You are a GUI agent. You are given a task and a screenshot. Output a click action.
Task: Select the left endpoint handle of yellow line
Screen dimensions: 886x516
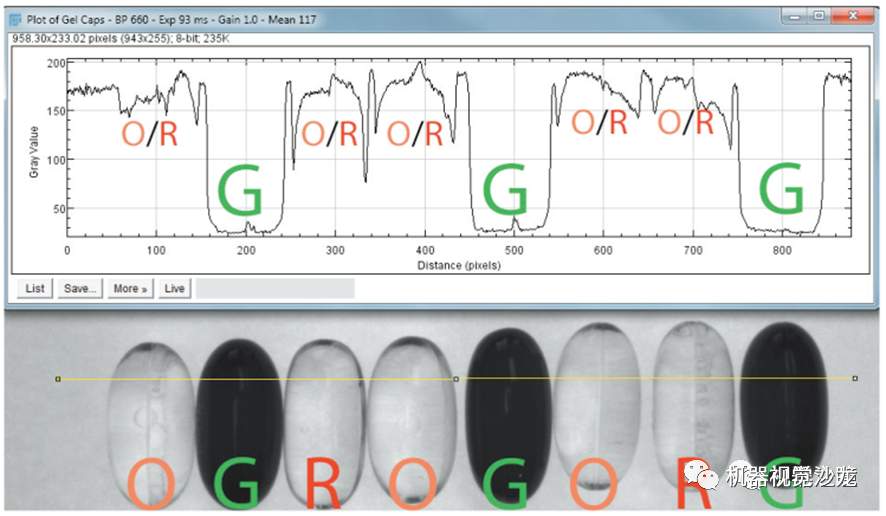[58, 379]
